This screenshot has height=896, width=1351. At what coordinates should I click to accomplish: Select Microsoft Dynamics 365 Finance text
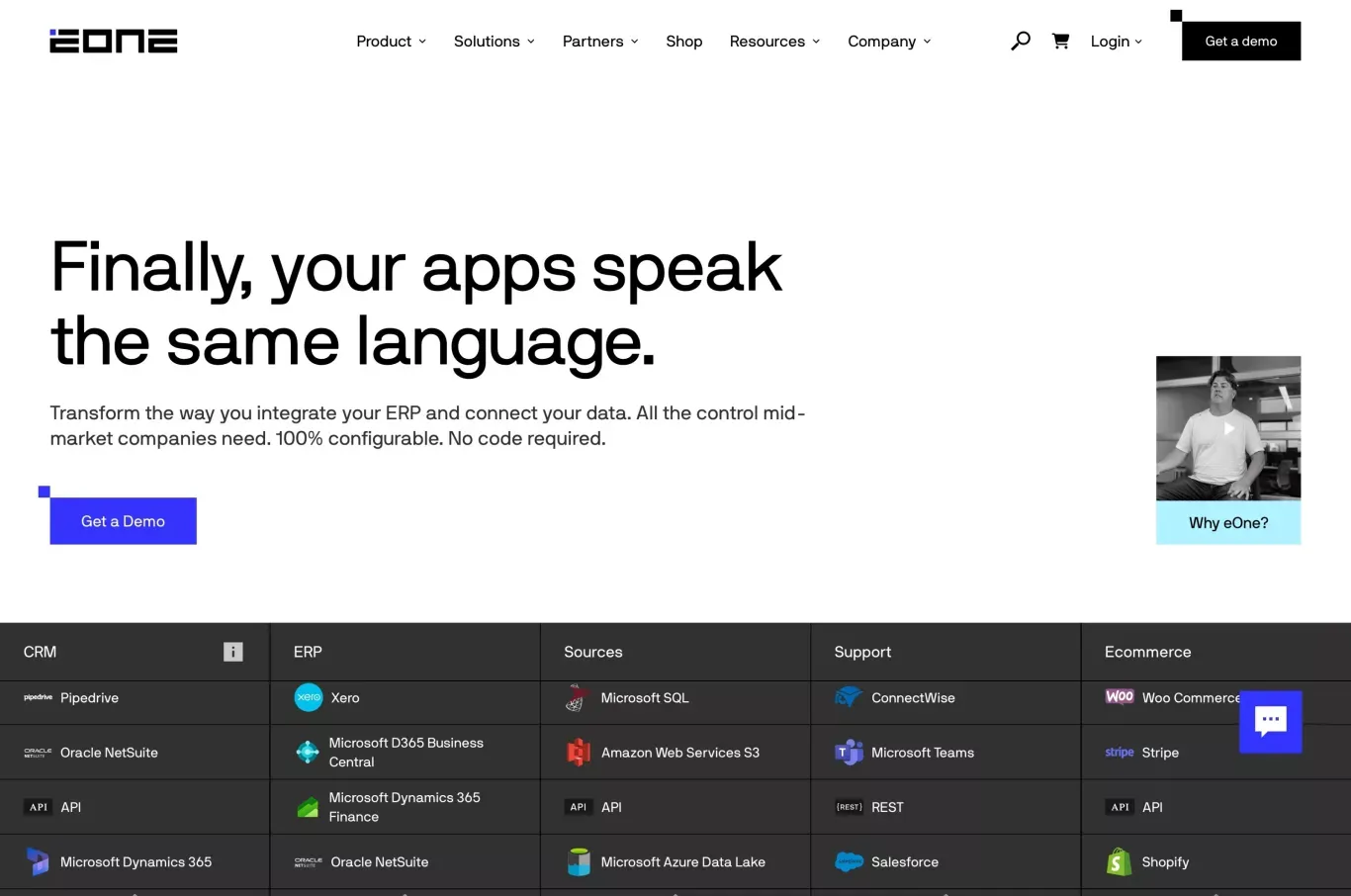(x=405, y=807)
